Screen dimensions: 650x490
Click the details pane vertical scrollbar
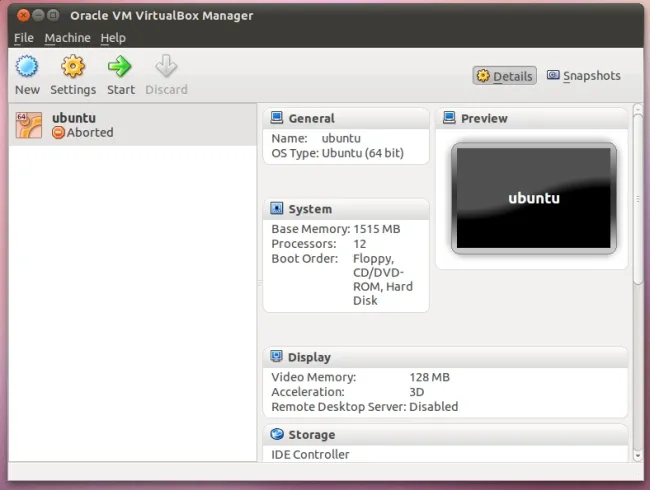tap(637, 200)
